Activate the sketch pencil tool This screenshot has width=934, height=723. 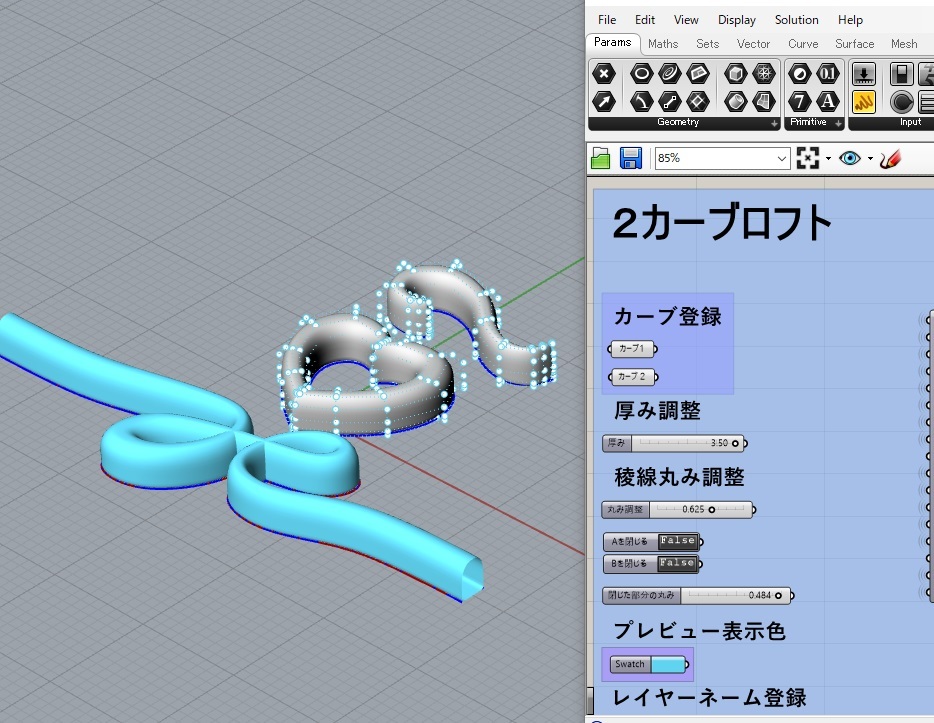pos(890,158)
